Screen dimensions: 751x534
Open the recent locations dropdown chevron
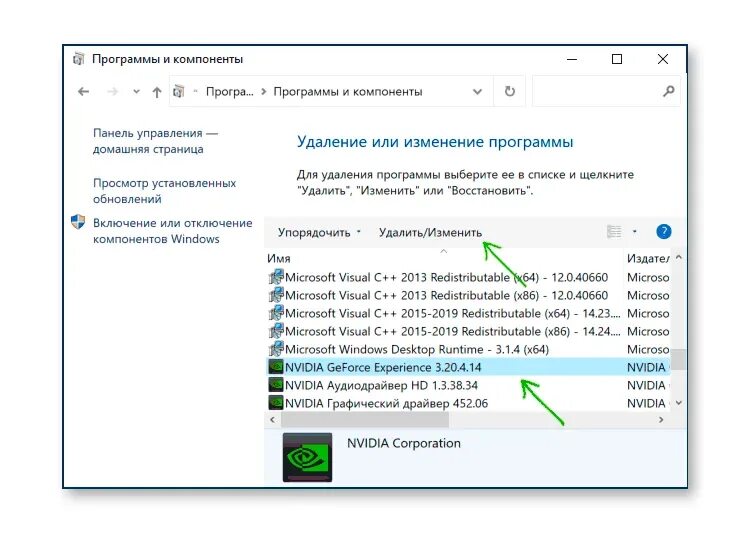[137, 91]
